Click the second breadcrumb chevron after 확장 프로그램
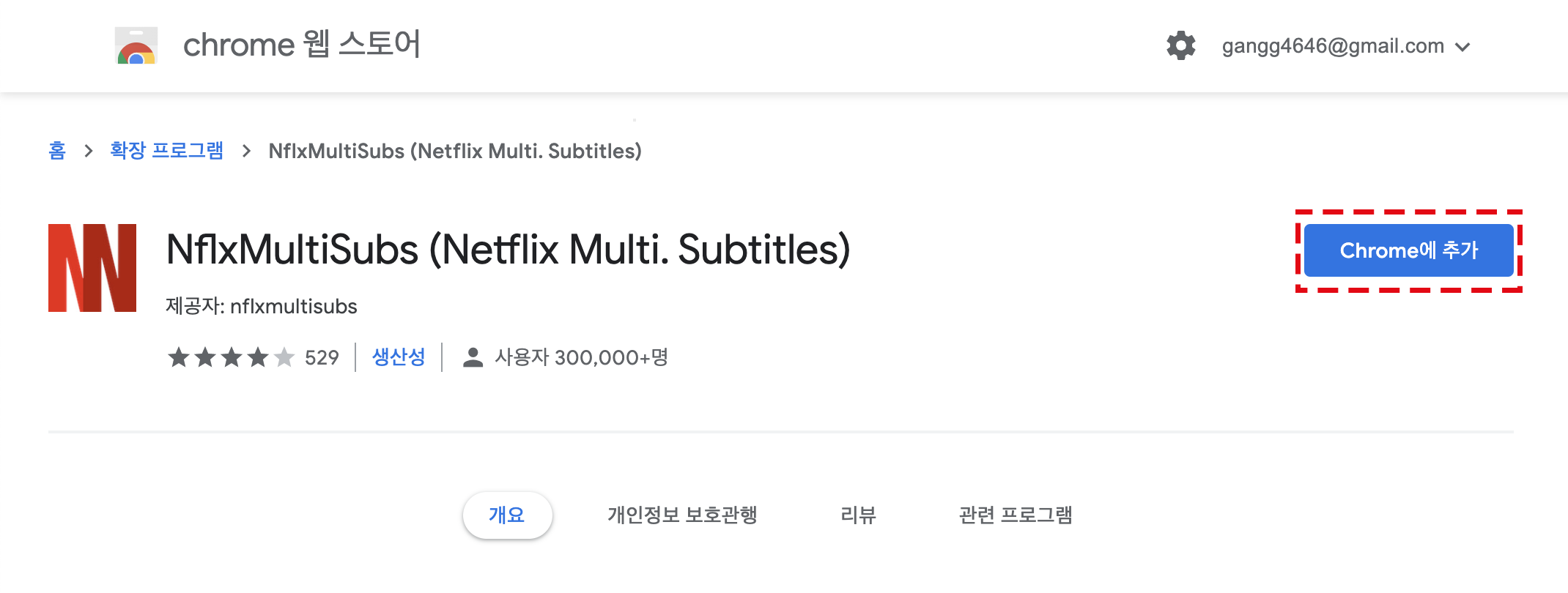 tap(246, 151)
